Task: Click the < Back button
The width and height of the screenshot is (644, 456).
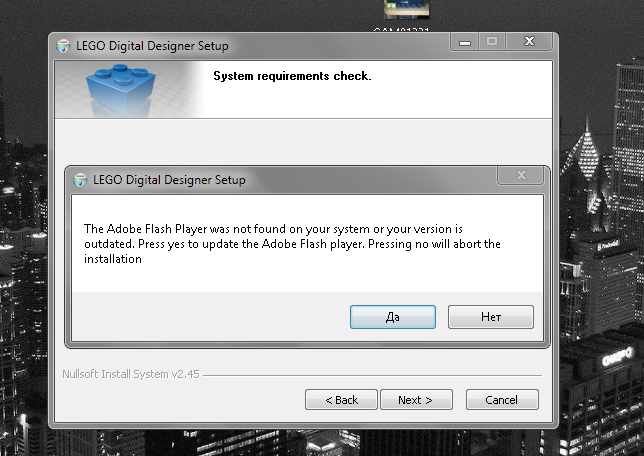Action: pos(341,400)
